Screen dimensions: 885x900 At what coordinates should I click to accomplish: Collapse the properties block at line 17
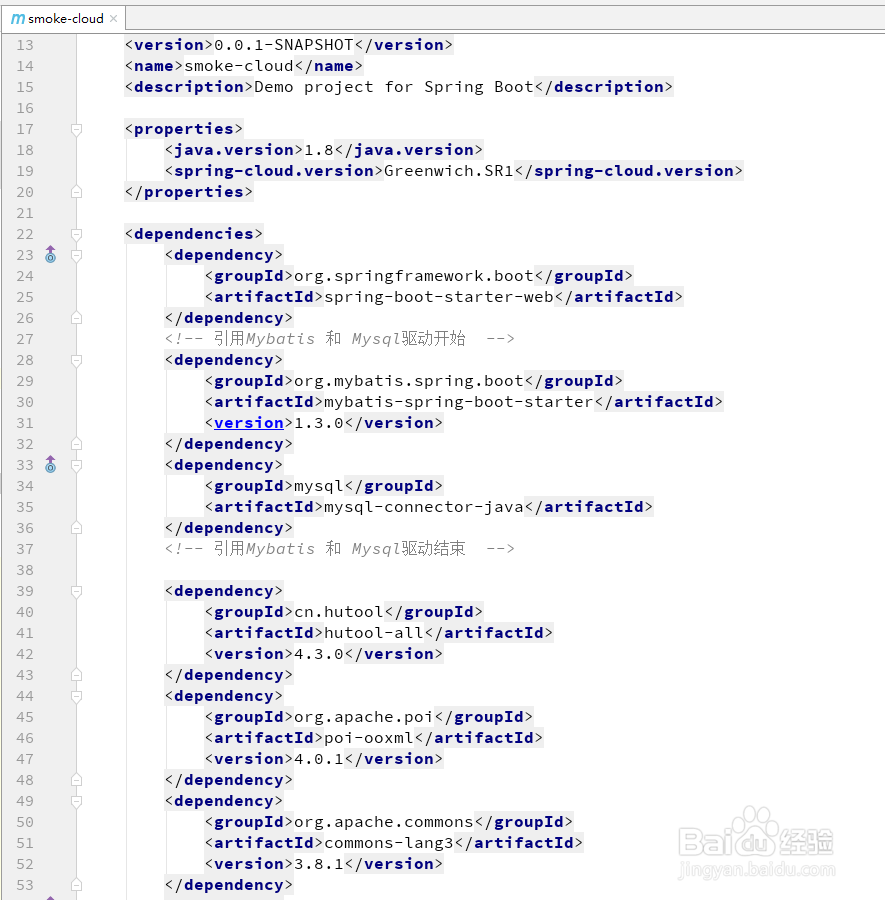76,129
